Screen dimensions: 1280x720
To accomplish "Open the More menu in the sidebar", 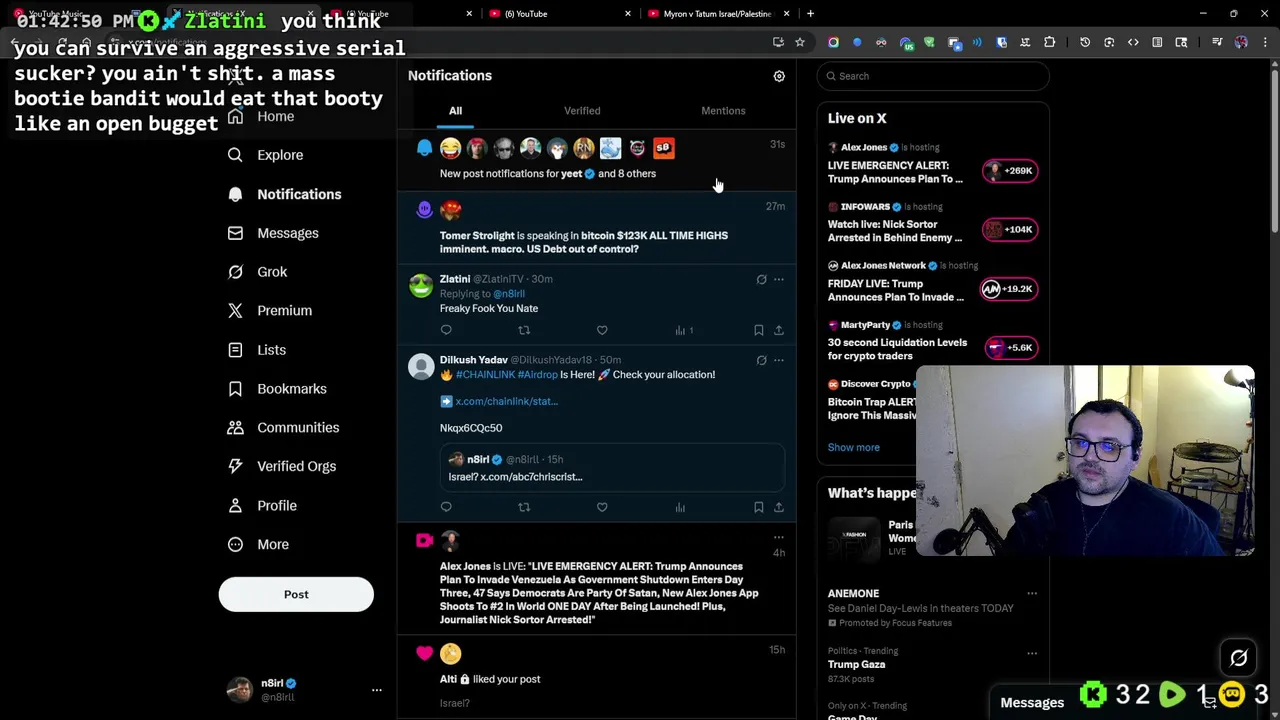I will [x=258, y=545].
